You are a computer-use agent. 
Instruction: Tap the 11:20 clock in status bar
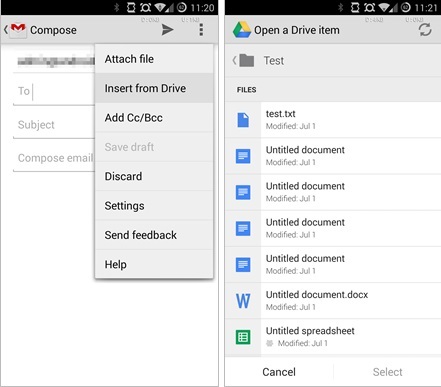tap(202, 7)
